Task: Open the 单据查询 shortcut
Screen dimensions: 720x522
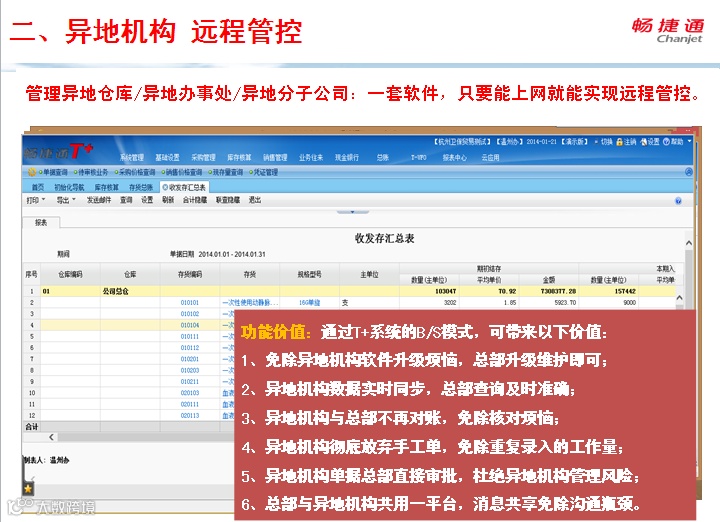Action: [x=55, y=172]
